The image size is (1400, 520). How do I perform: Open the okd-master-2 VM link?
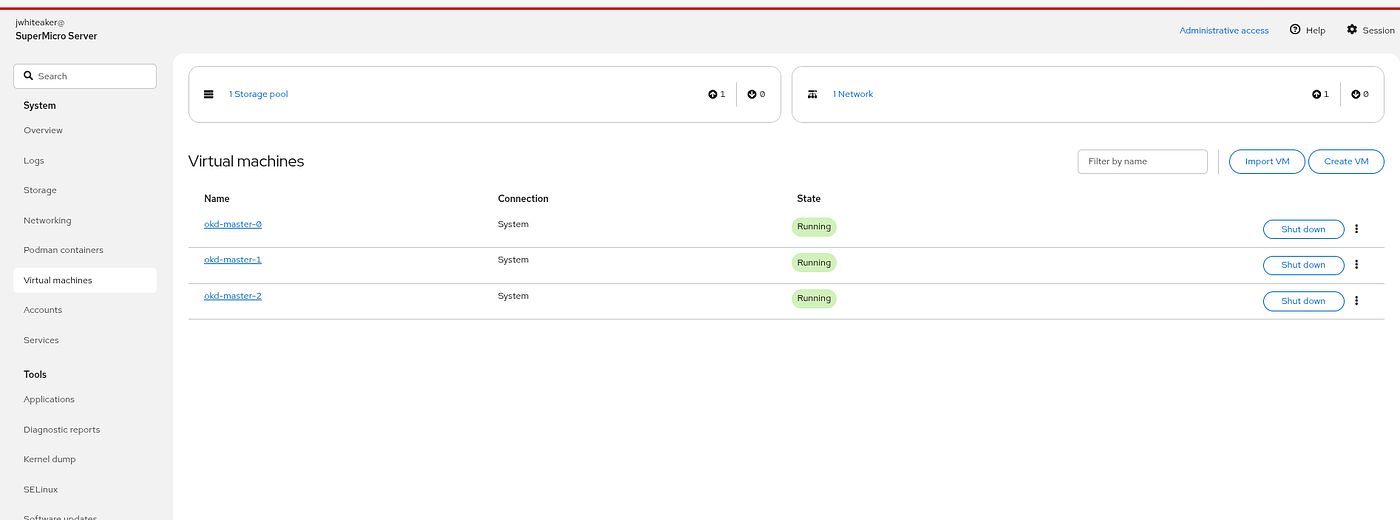click(x=233, y=296)
